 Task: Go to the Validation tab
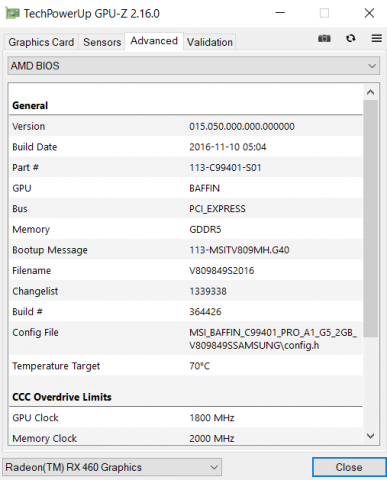click(x=210, y=42)
